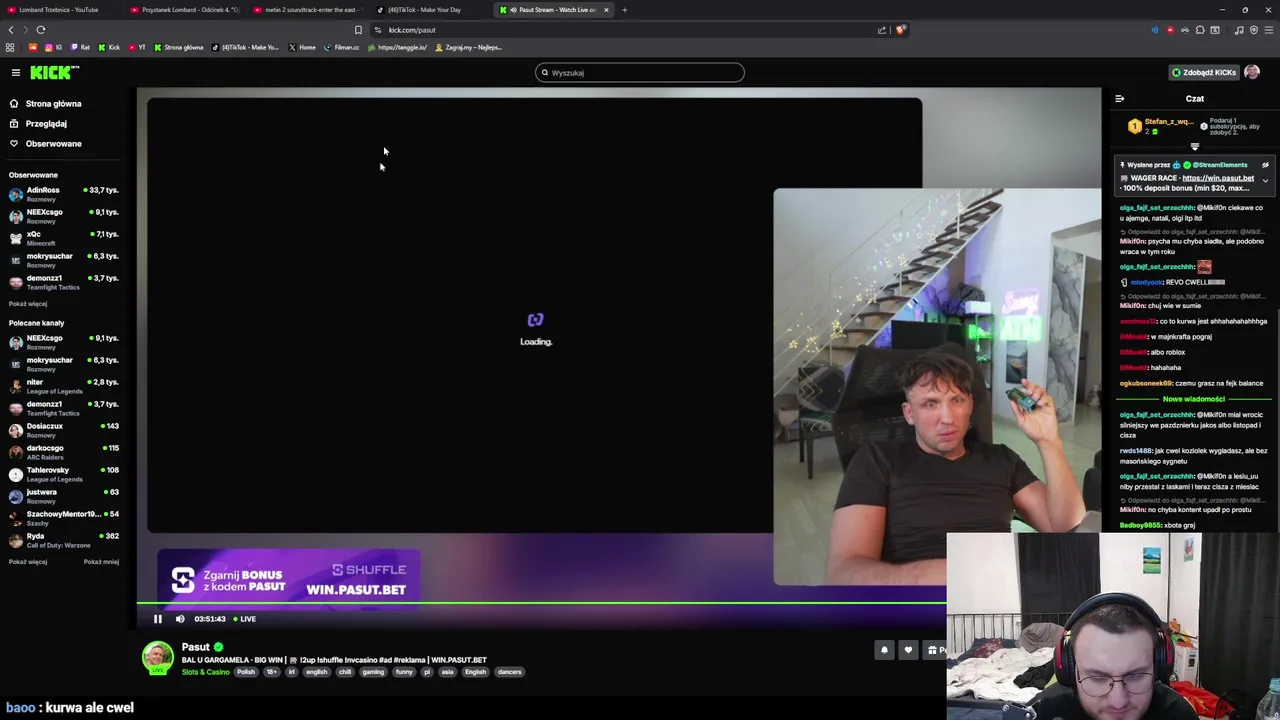Click the address bar kick.com/pasut
Viewport: 1280px width, 720px height.
411,30
